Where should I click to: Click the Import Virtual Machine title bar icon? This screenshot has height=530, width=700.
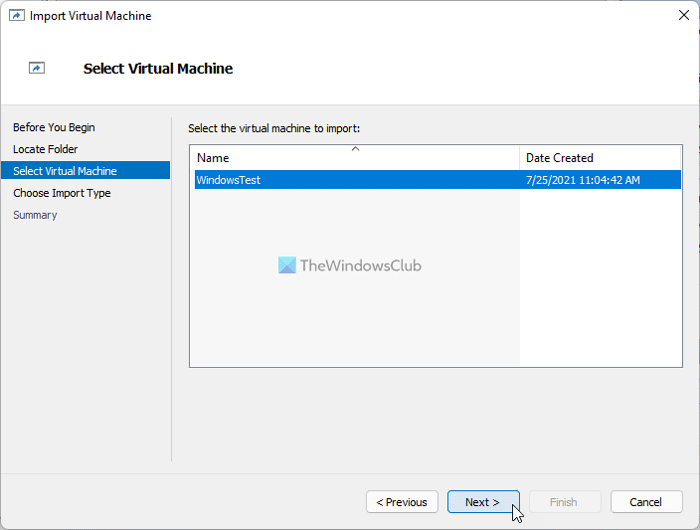16,16
